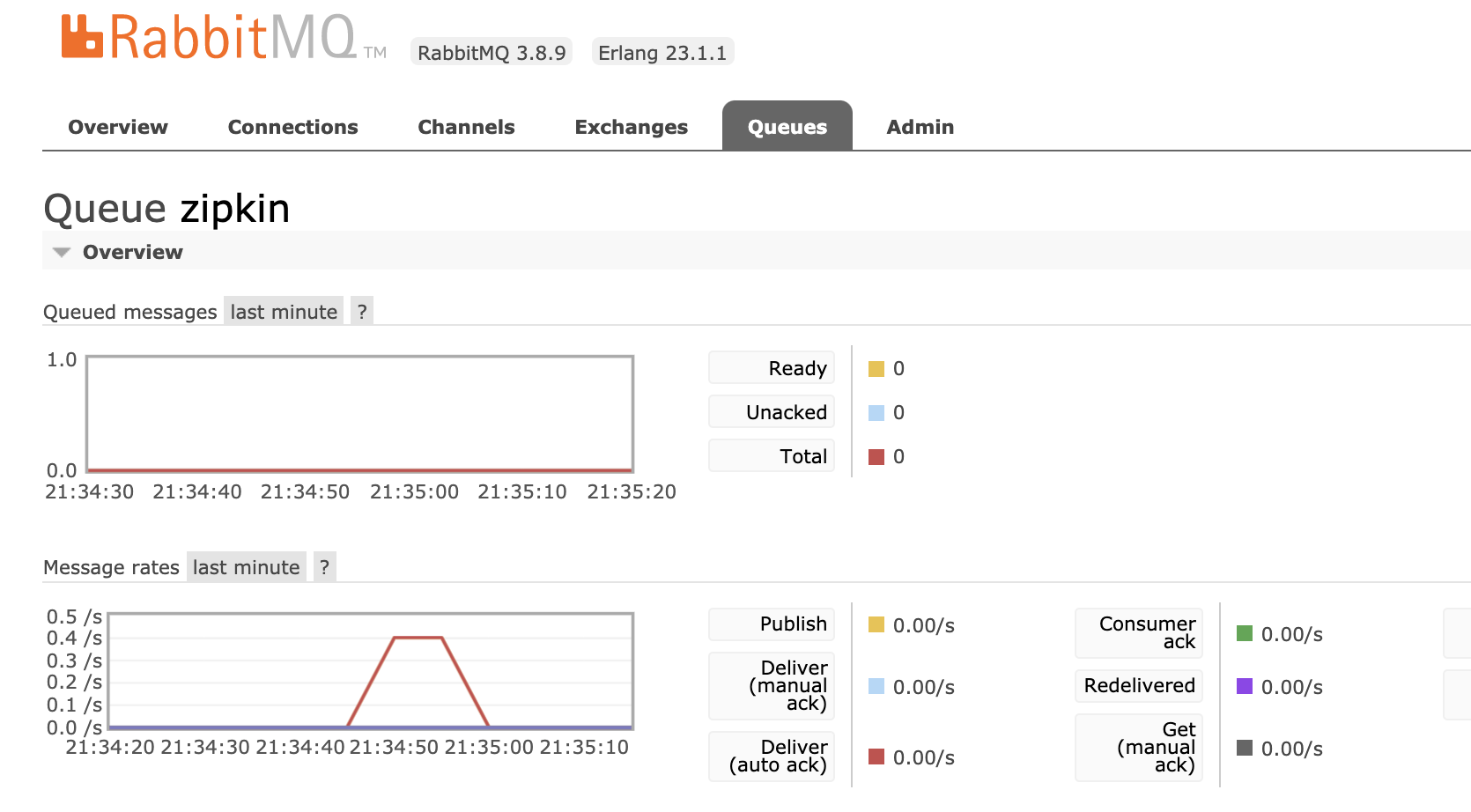Click the Redelivered label

(x=1139, y=685)
